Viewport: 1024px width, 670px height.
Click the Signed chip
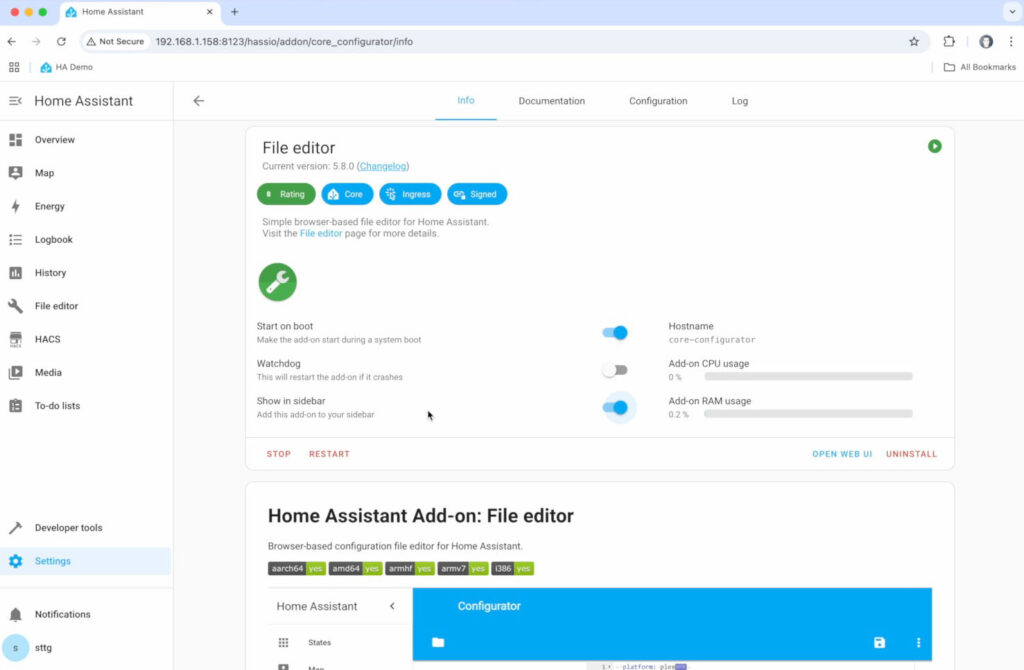tap(477, 194)
